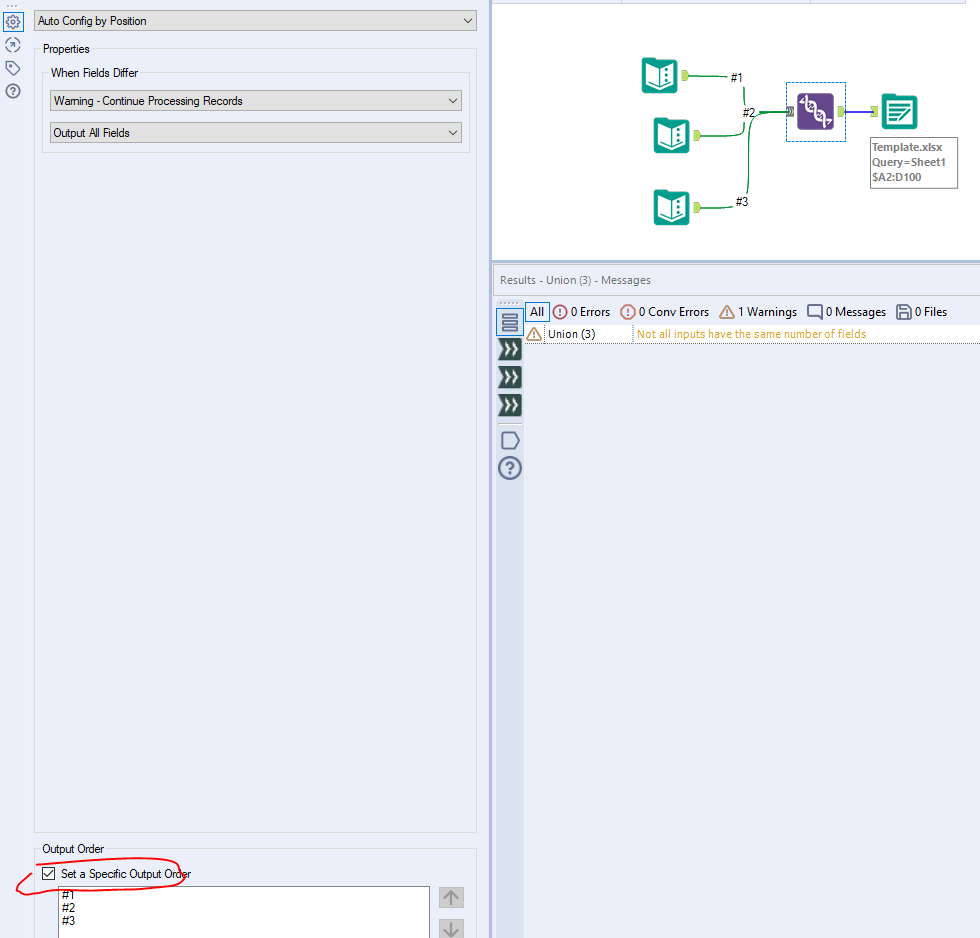Click 'Not all inputs have the same number of fields' message
Screen dimensions: 980x938
pos(751,334)
